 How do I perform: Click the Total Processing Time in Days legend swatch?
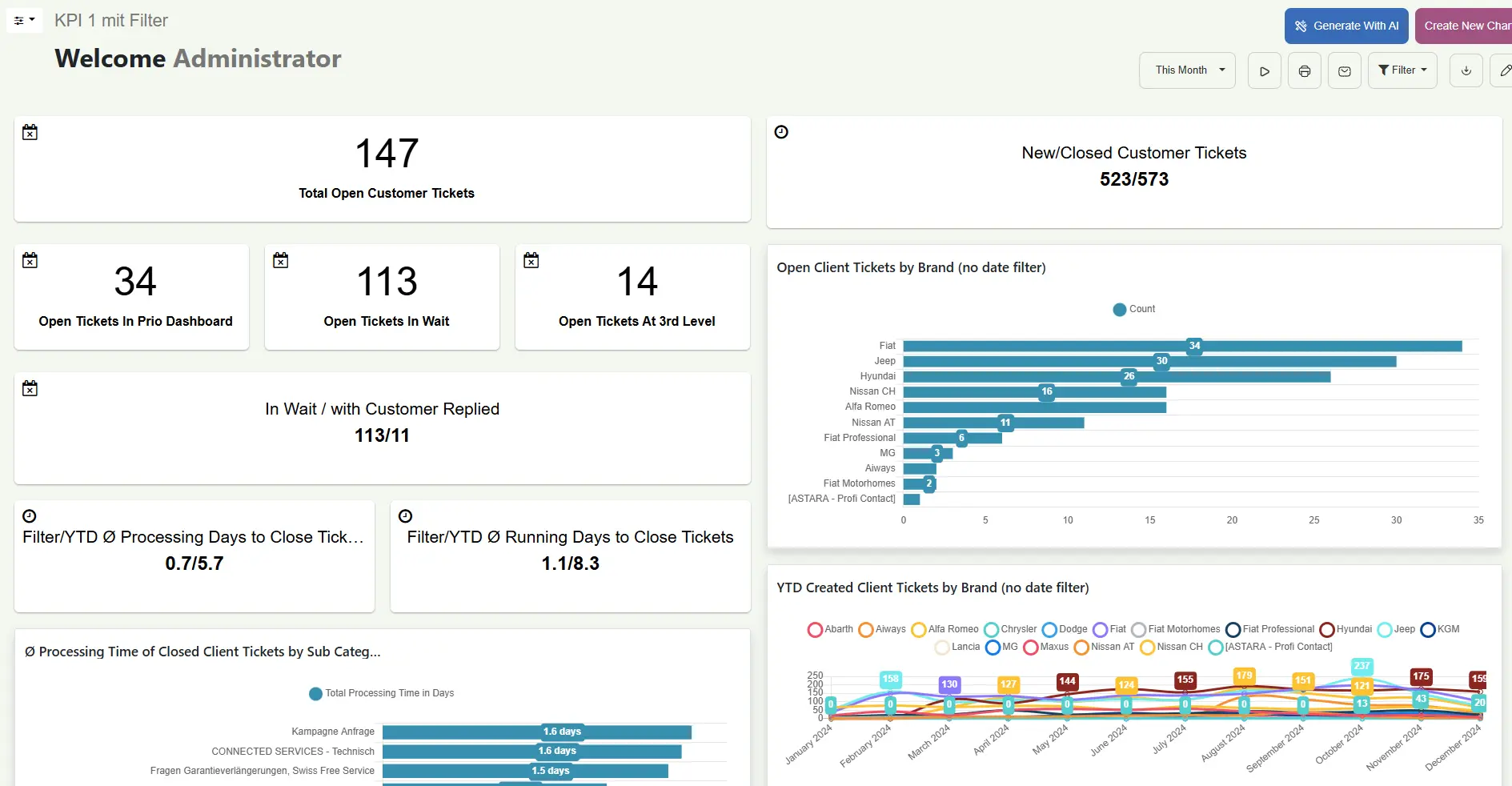click(x=315, y=694)
